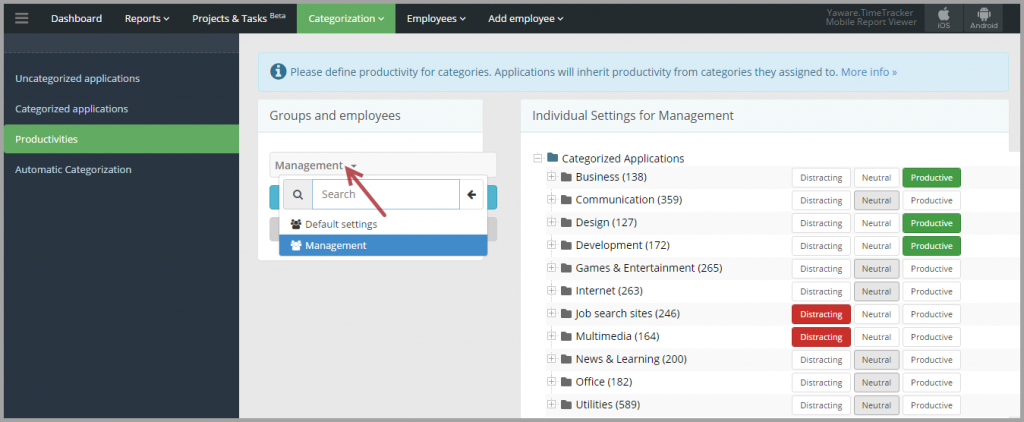Set Job search sites to Neutral
Image resolution: width=1024 pixels, height=422 pixels.
point(876,314)
